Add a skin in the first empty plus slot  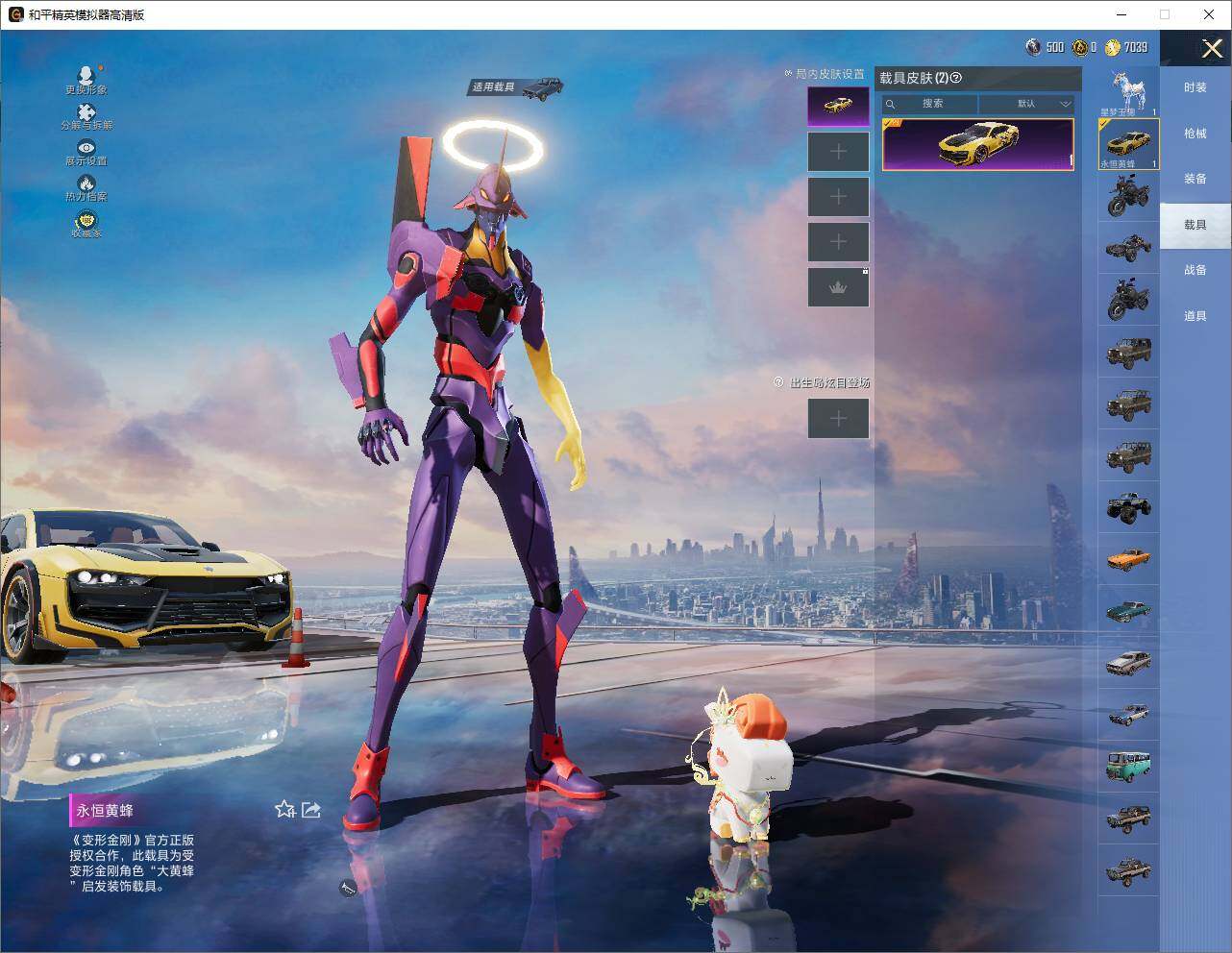tap(838, 152)
